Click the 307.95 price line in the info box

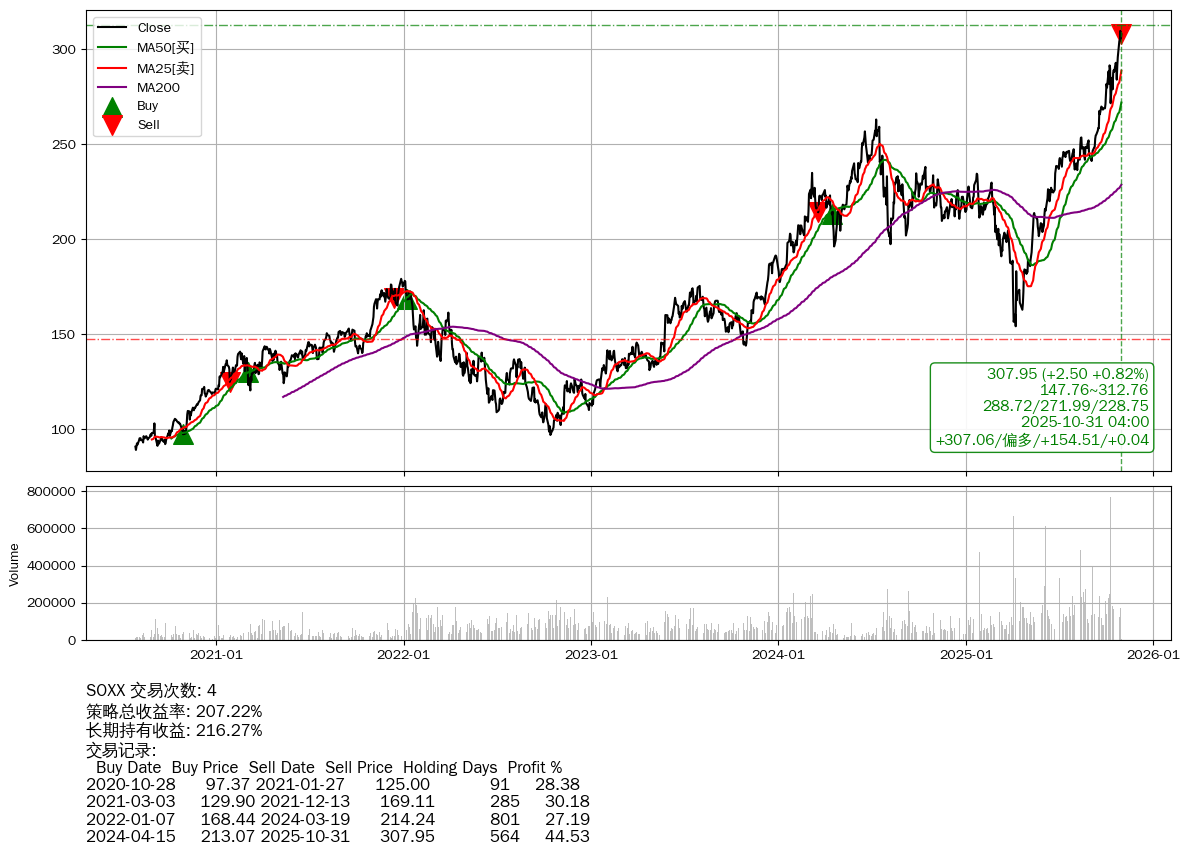pos(1067,374)
